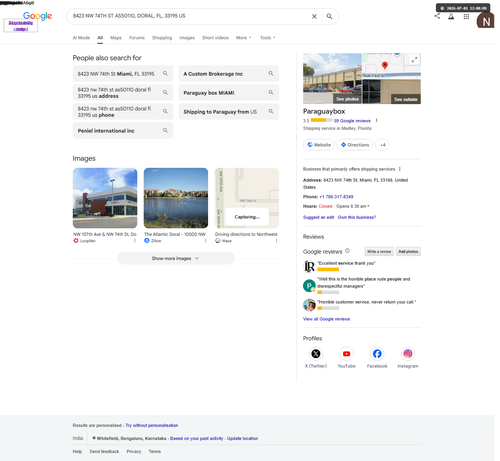The height and width of the screenshot is (461, 500).
Task: Open Send feedback in footer
Action: coord(104,451)
